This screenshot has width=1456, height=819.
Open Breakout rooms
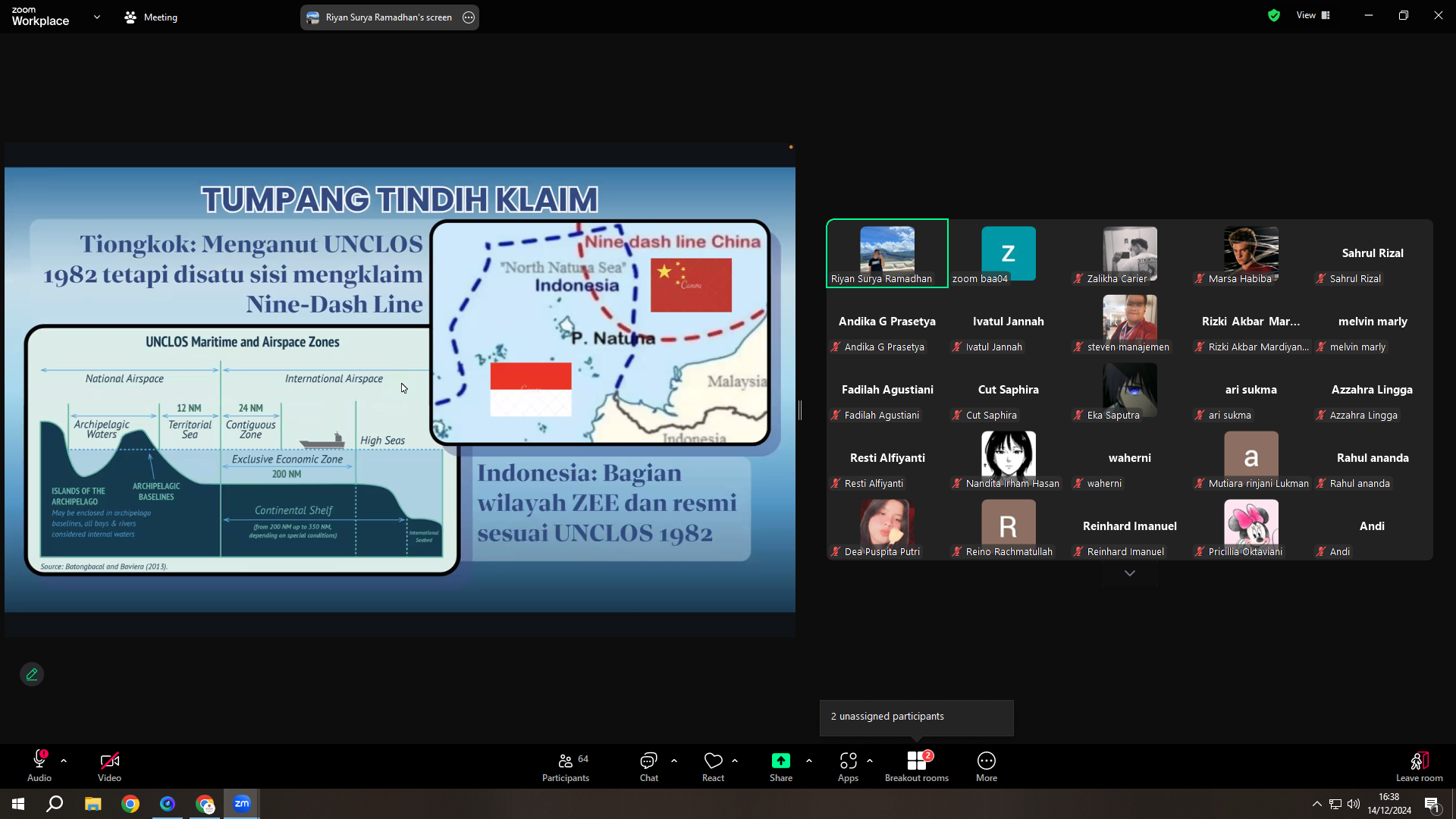point(917,766)
